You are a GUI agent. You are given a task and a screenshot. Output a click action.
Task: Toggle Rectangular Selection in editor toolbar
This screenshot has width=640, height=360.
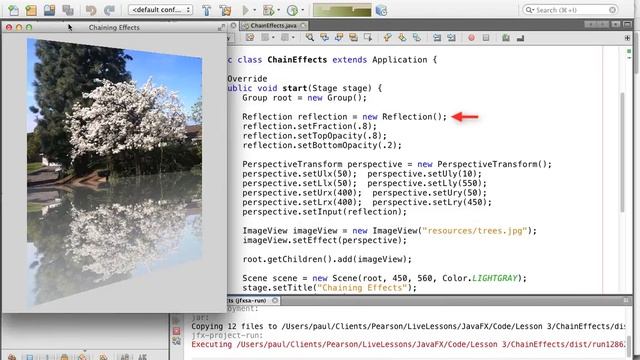click(368, 38)
